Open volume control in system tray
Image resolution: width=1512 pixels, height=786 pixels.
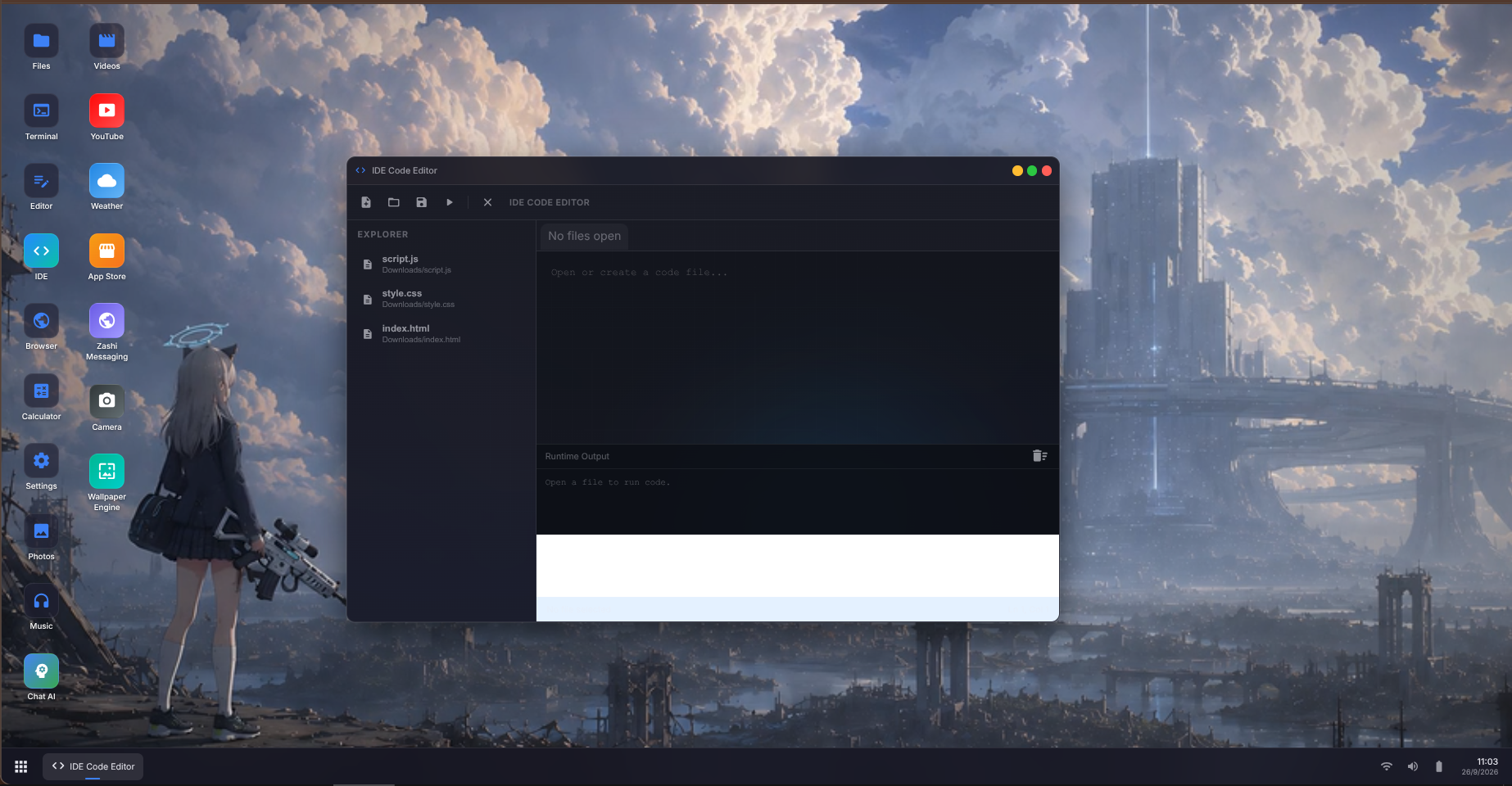coord(1413,766)
